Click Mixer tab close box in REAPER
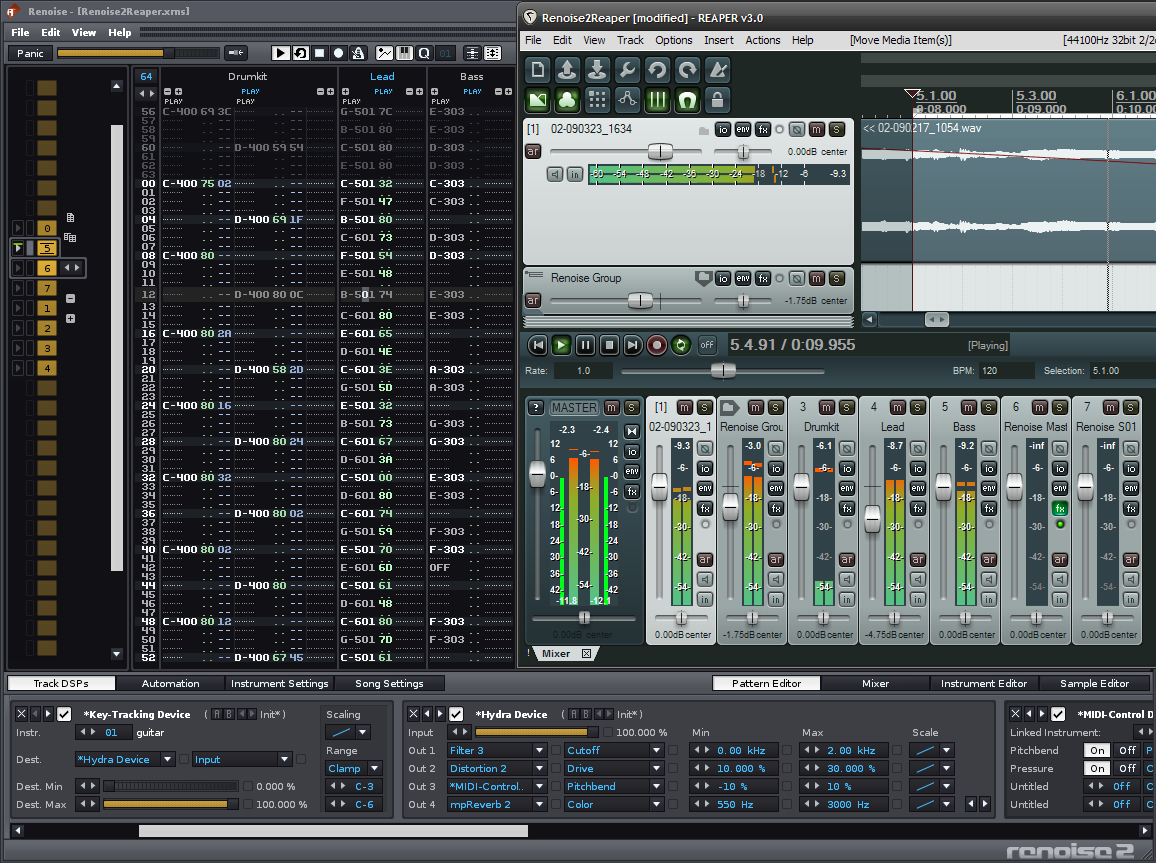This screenshot has width=1156, height=863. click(586, 654)
